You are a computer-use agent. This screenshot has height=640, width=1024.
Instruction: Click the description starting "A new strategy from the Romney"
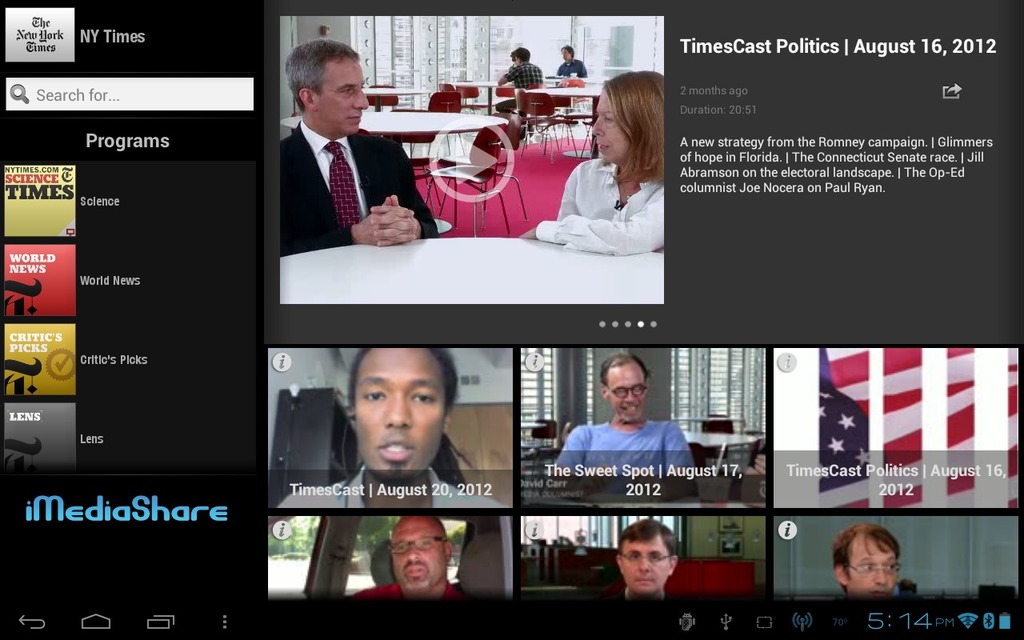pyautogui.click(x=837, y=165)
